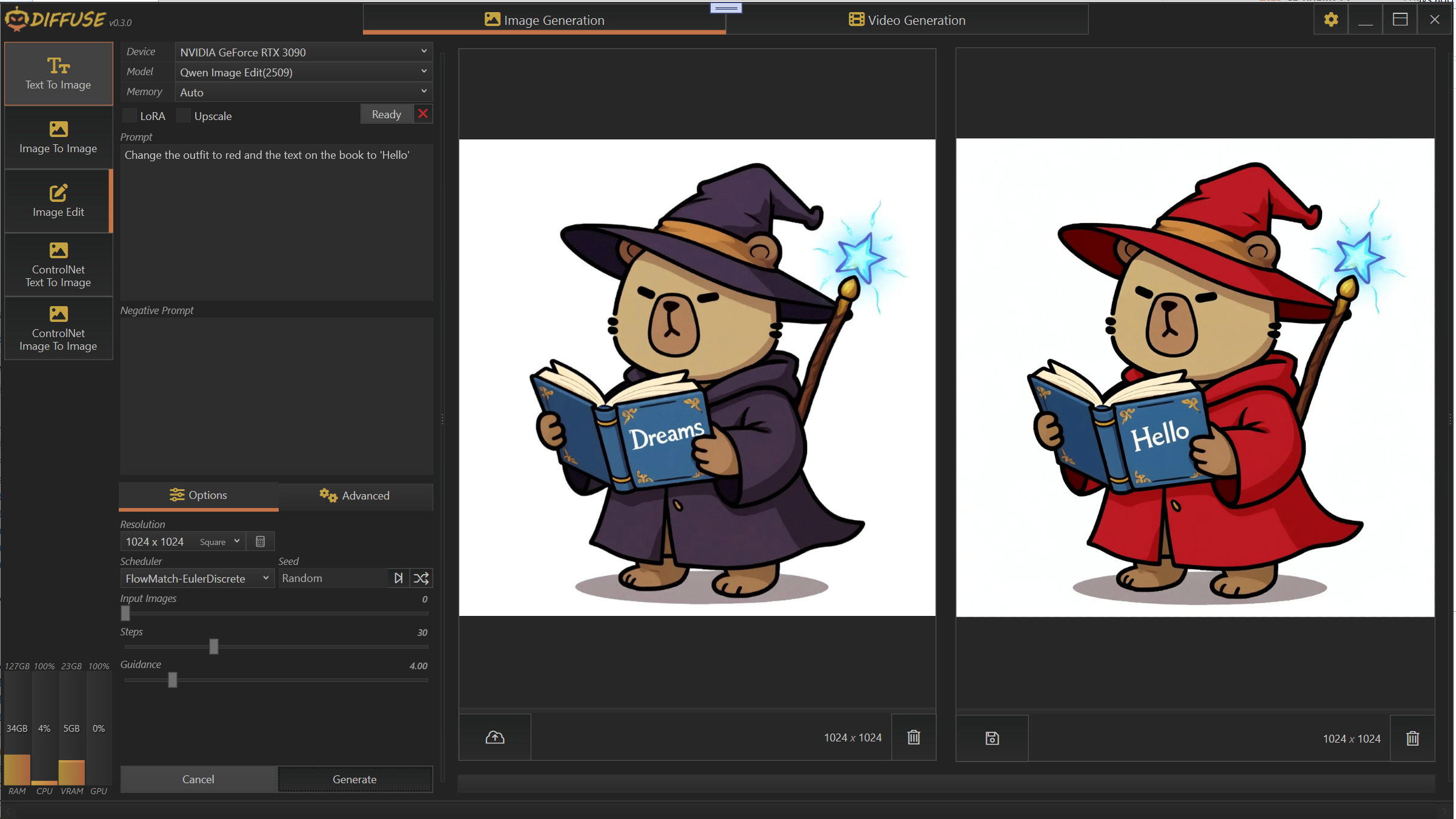Viewport: 1456px width, 819px height.
Task: Save the generated image with disk icon
Action: click(x=991, y=738)
